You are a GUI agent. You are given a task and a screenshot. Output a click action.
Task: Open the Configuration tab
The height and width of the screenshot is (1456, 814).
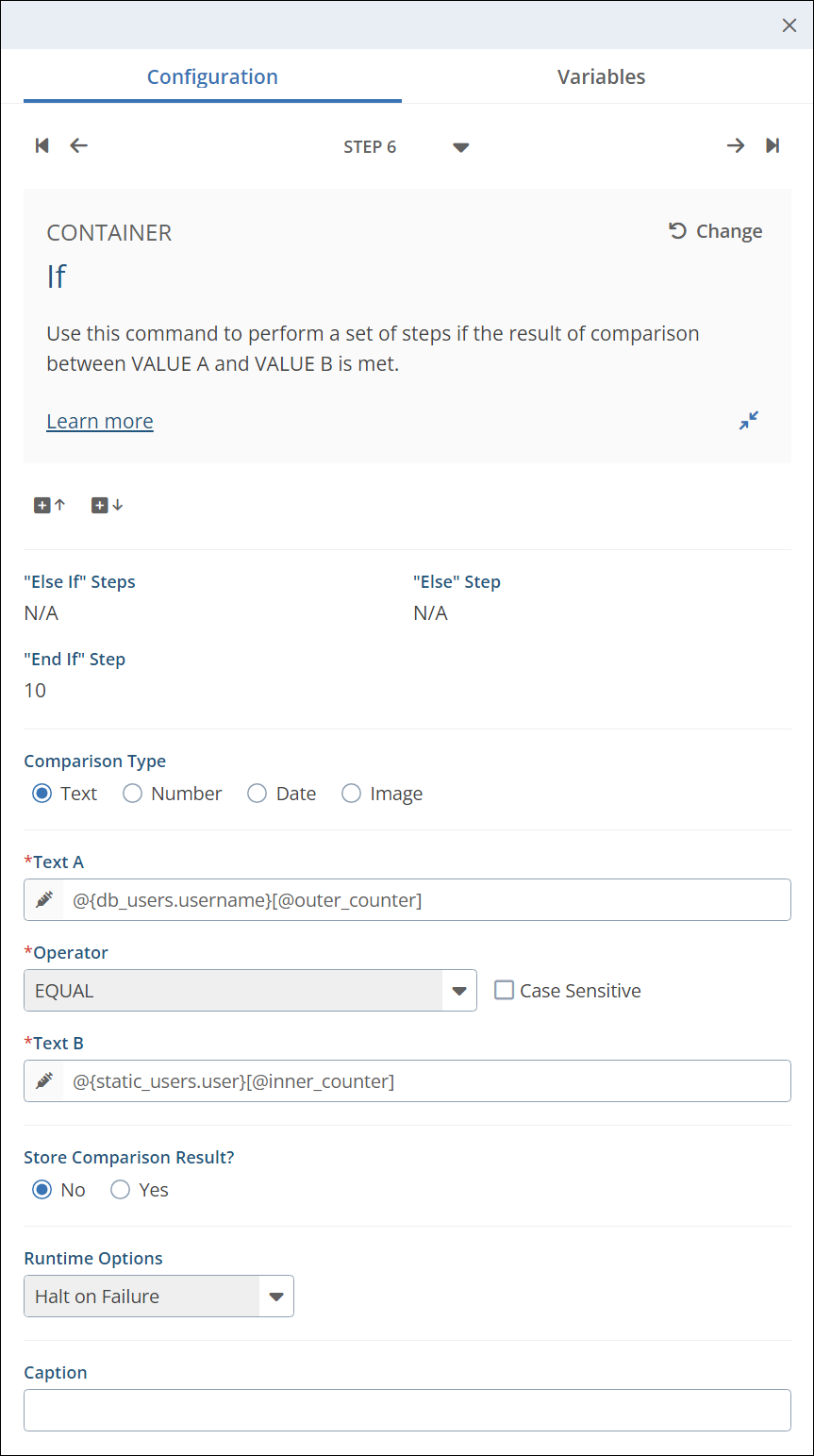(x=212, y=77)
